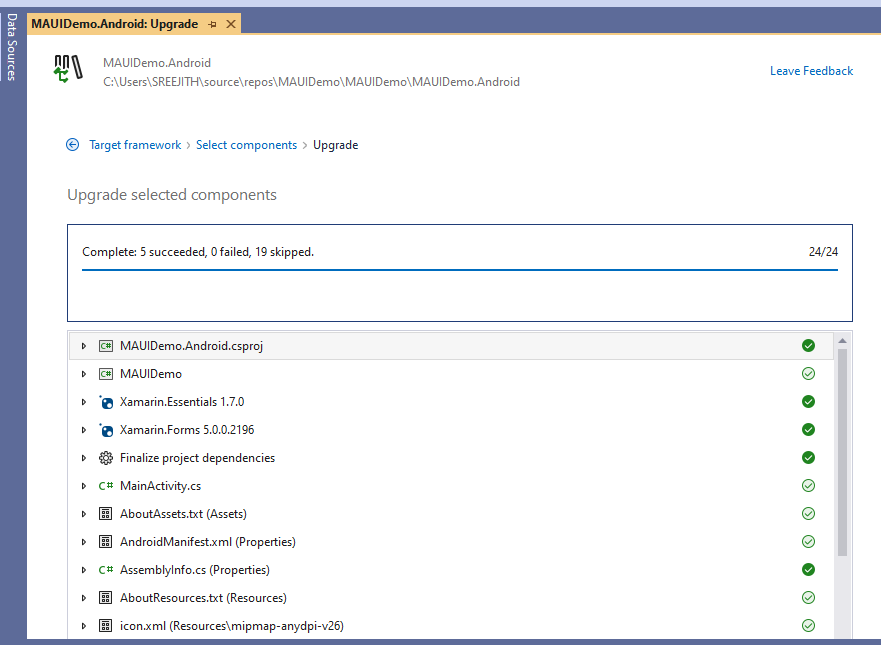Screen dimensions: 881x645
Task: Click the NuGet package icon for Xamarin.Forms
Action: (x=106, y=430)
